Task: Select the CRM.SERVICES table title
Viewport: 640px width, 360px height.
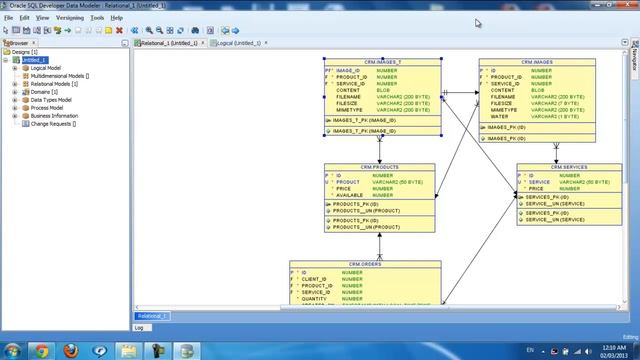Action: point(569,167)
